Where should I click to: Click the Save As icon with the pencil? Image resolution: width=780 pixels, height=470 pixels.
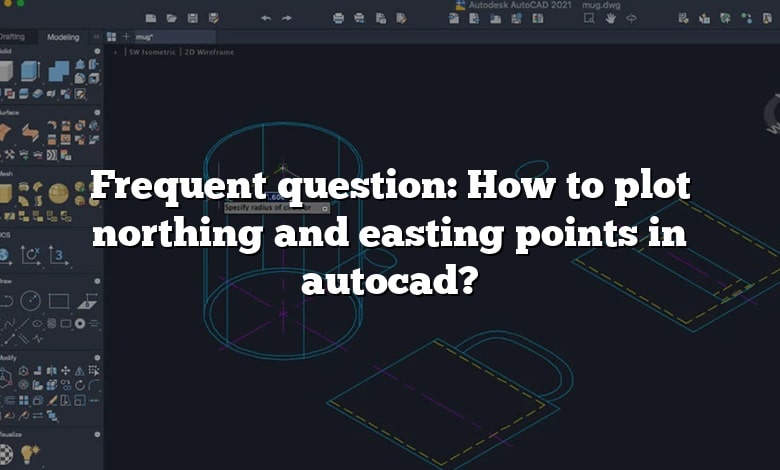pyautogui.click(x=214, y=18)
